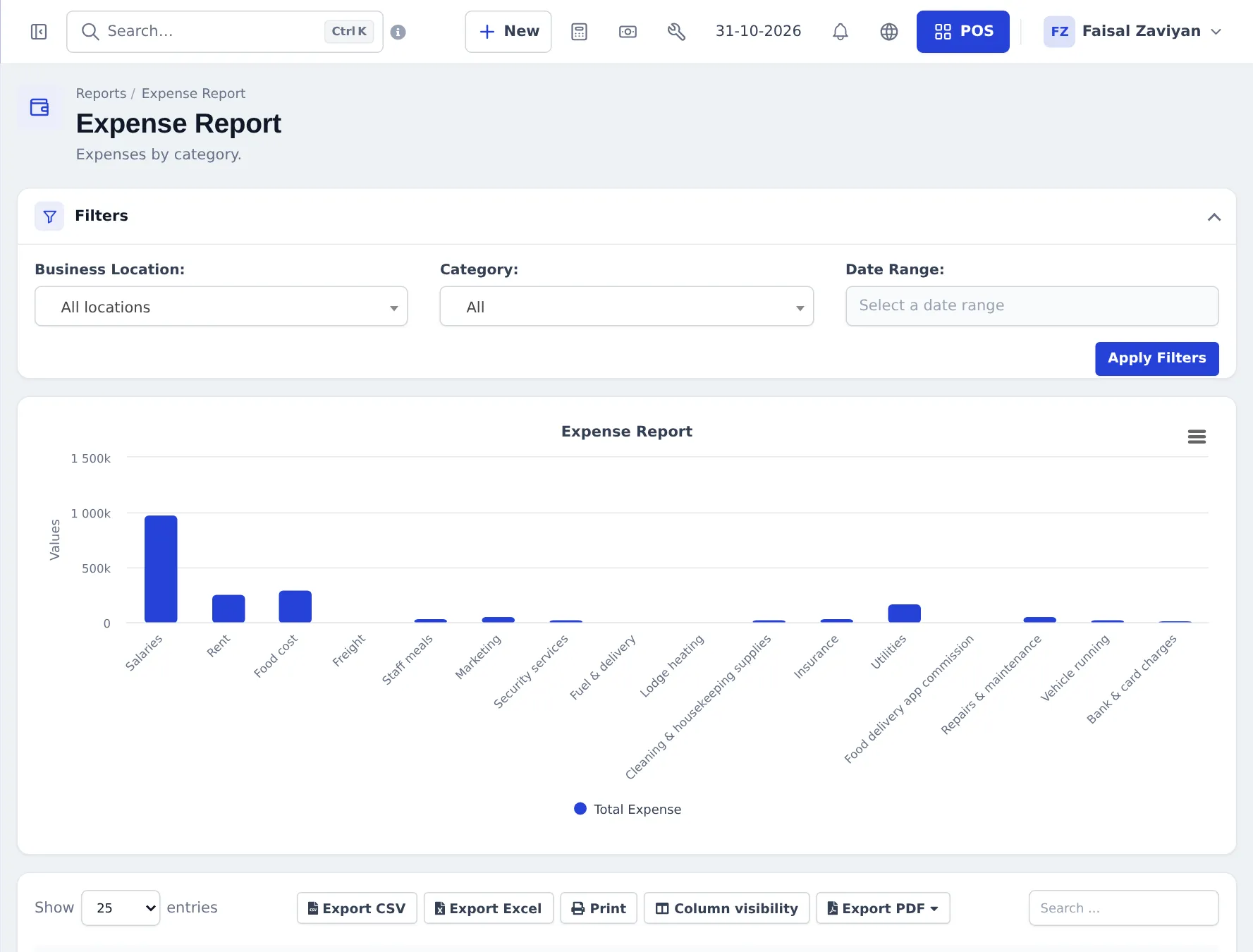Open the notifications bell
1253x952 pixels.
pos(840,32)
